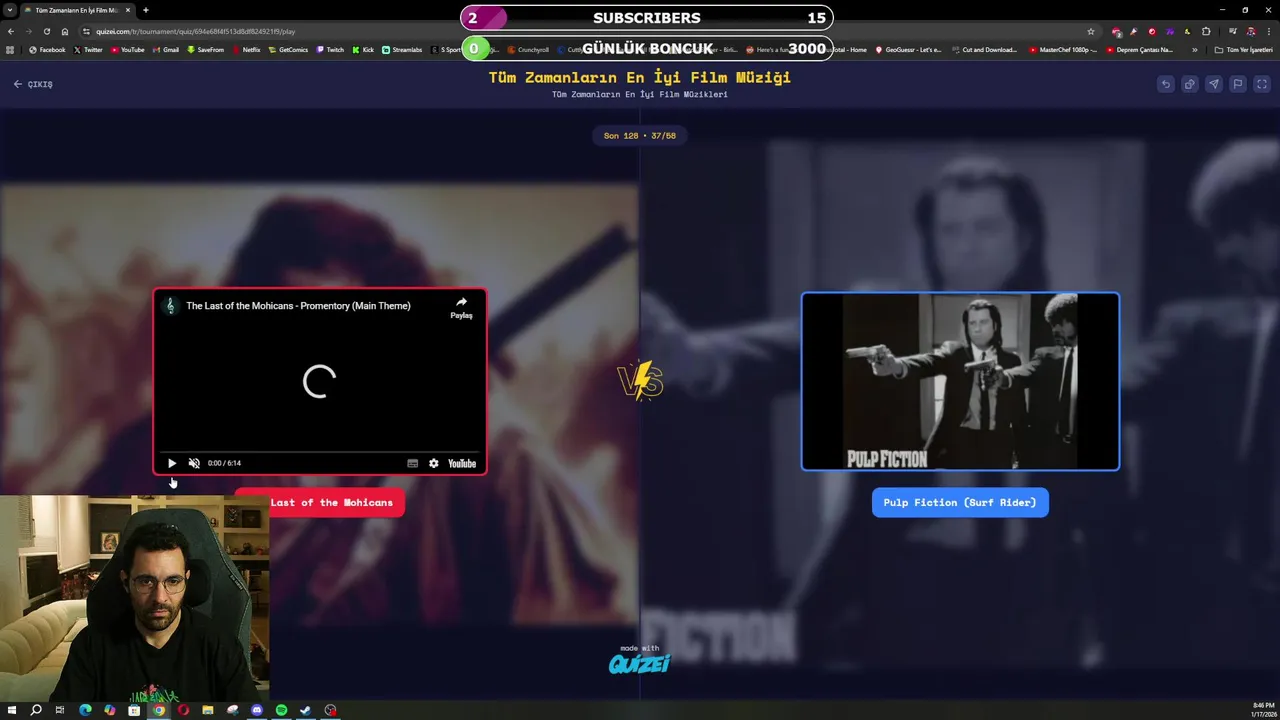This screenshot has width=1280, height=720.
Task: Click the browser home icon
Action: pos(65,31)
